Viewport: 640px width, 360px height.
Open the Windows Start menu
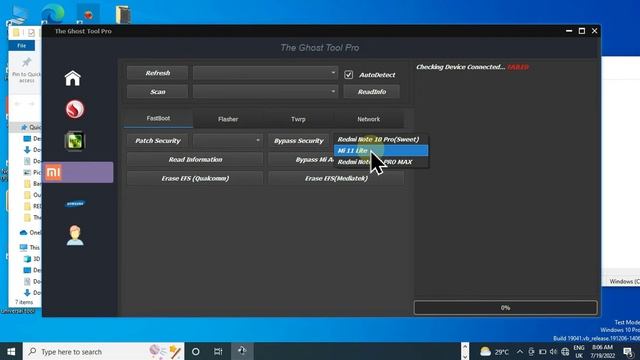tap(11, 351)
